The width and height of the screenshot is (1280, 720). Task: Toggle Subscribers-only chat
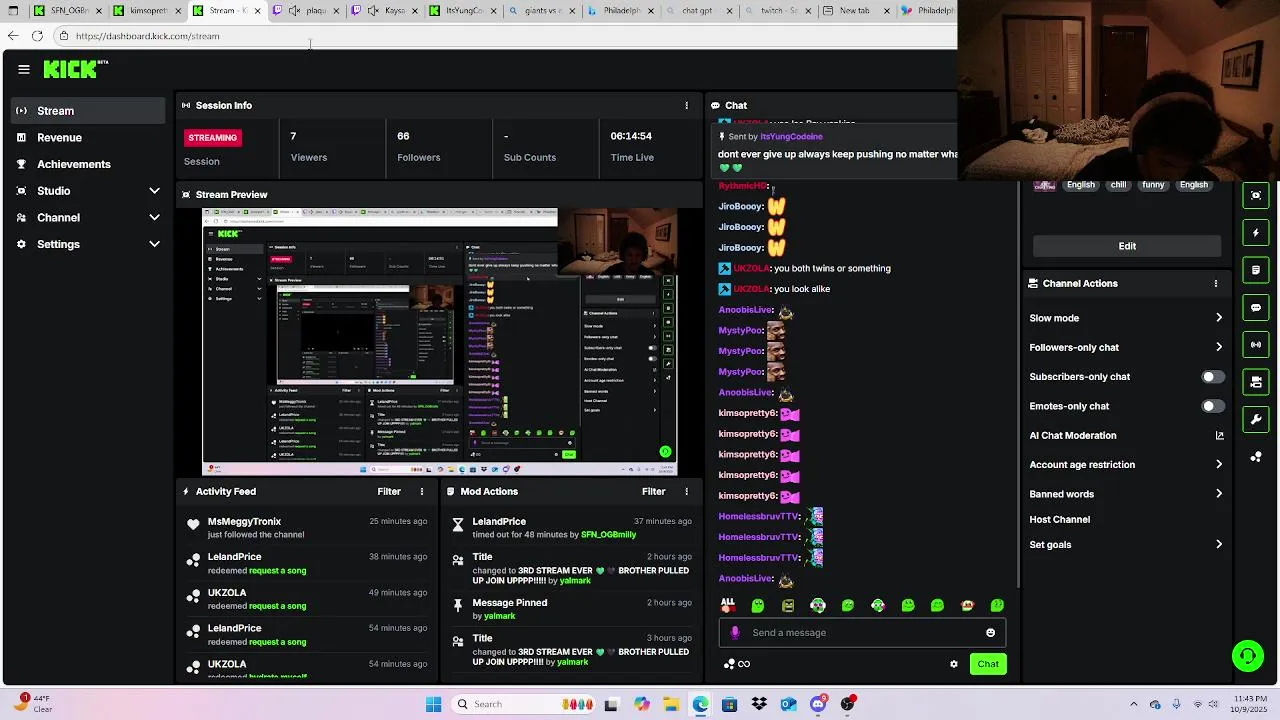(1212, 377)
